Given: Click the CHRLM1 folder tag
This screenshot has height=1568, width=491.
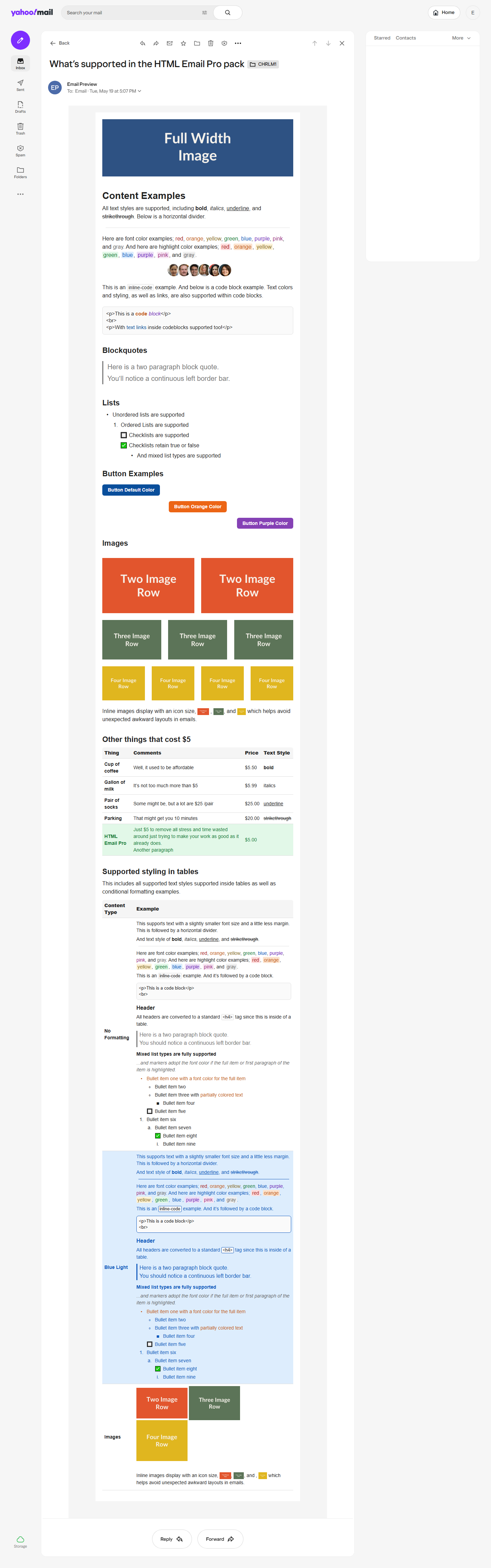Looking at the screenshot, I should coord(263,64).
